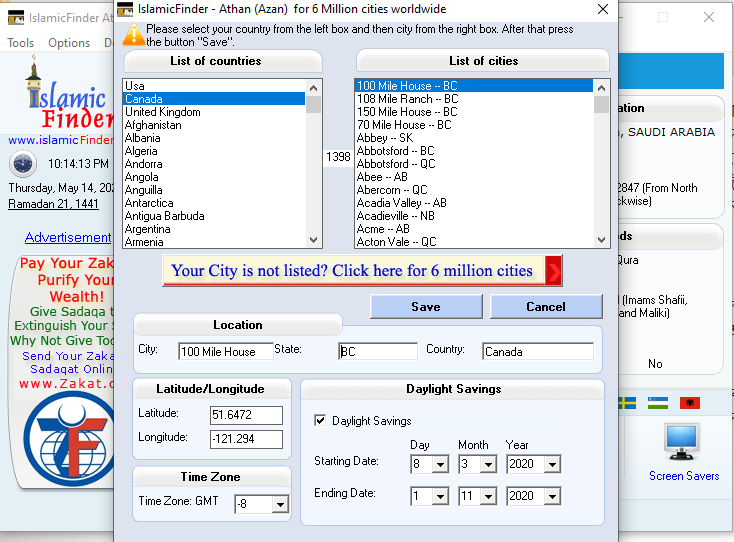Image resolution: width=734 pixels, height=542 pixels.
Task: Click the Islamic Finder logo in main window
Action: pos(68,93)
